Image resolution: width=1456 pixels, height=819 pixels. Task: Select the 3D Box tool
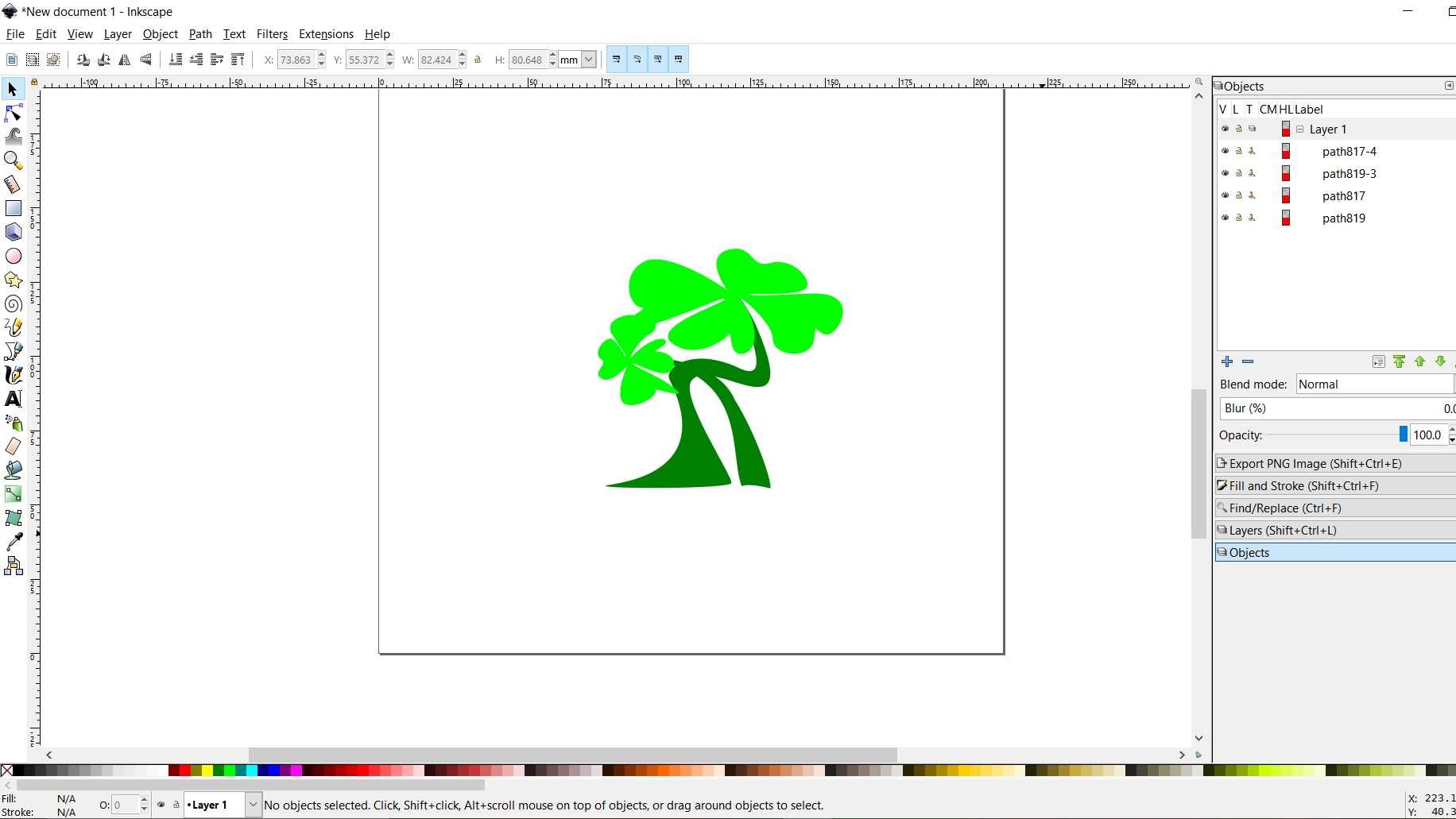tap(13, 232)
